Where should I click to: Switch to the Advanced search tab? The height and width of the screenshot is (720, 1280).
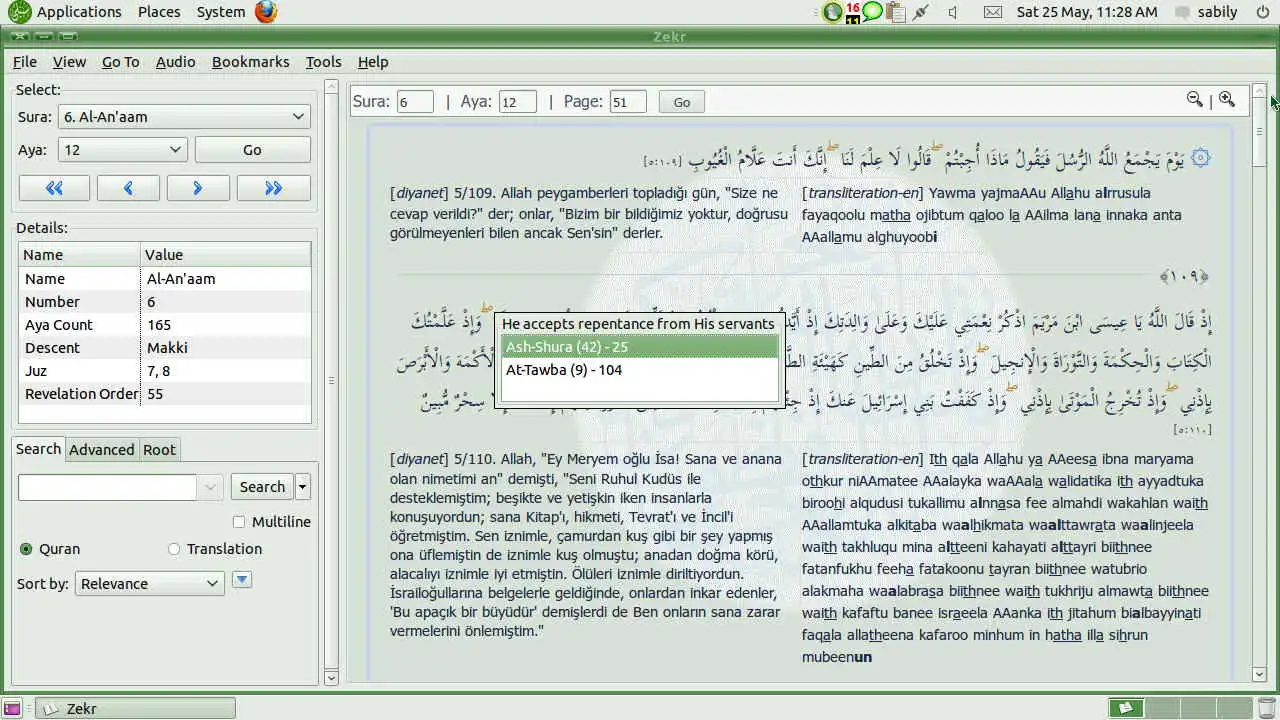pyautogui.click(x=101, y=450)
